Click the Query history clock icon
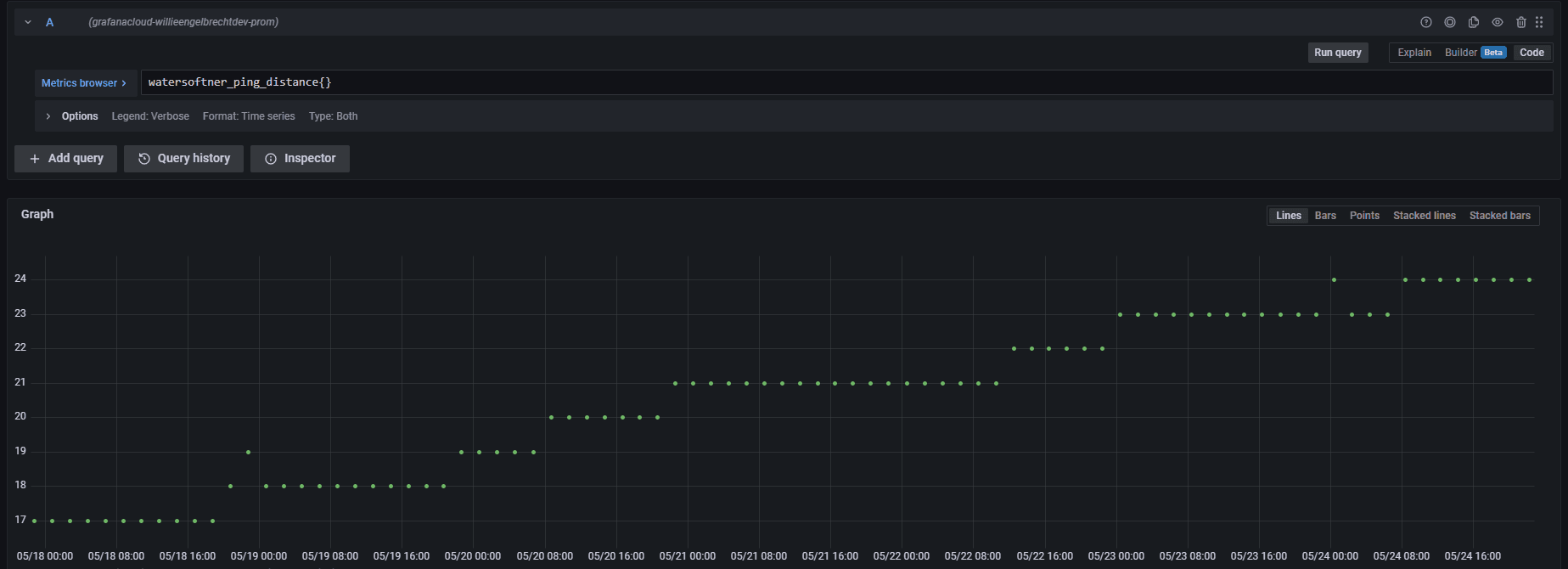The width and height of the screenshot is (1568, 569). tap(144, 159)
